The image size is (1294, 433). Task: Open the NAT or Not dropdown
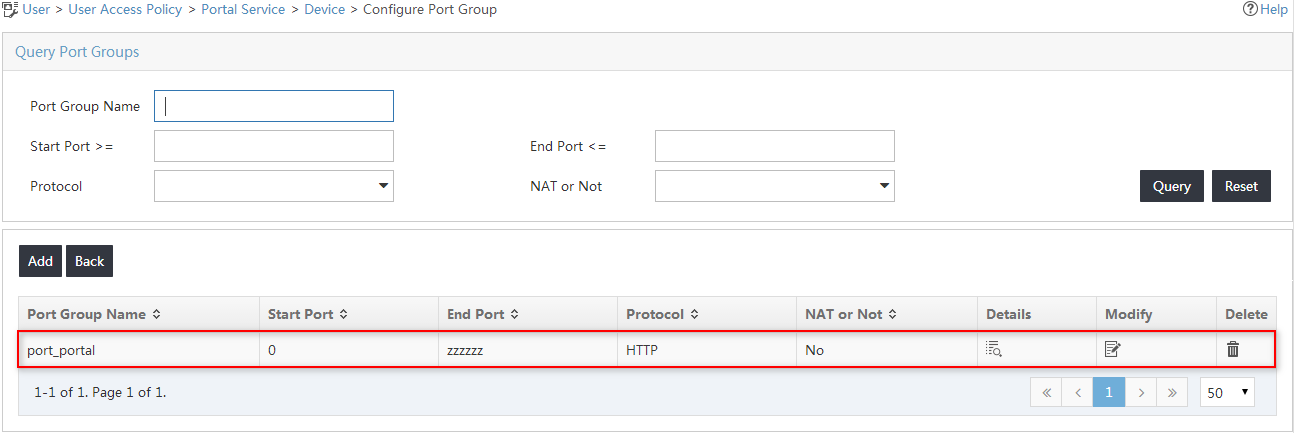coord(775,186)
